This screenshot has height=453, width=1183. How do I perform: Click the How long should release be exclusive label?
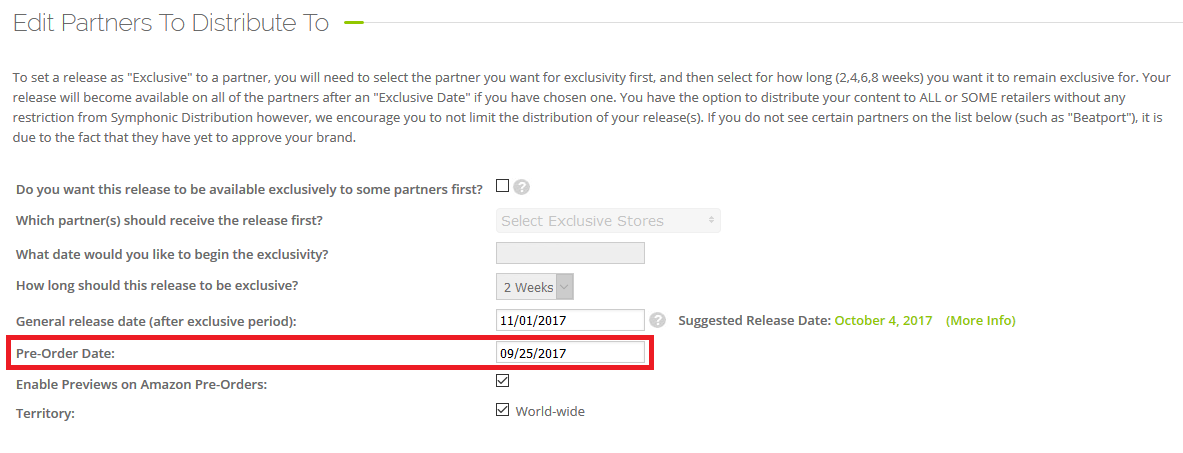pos(157,286)
